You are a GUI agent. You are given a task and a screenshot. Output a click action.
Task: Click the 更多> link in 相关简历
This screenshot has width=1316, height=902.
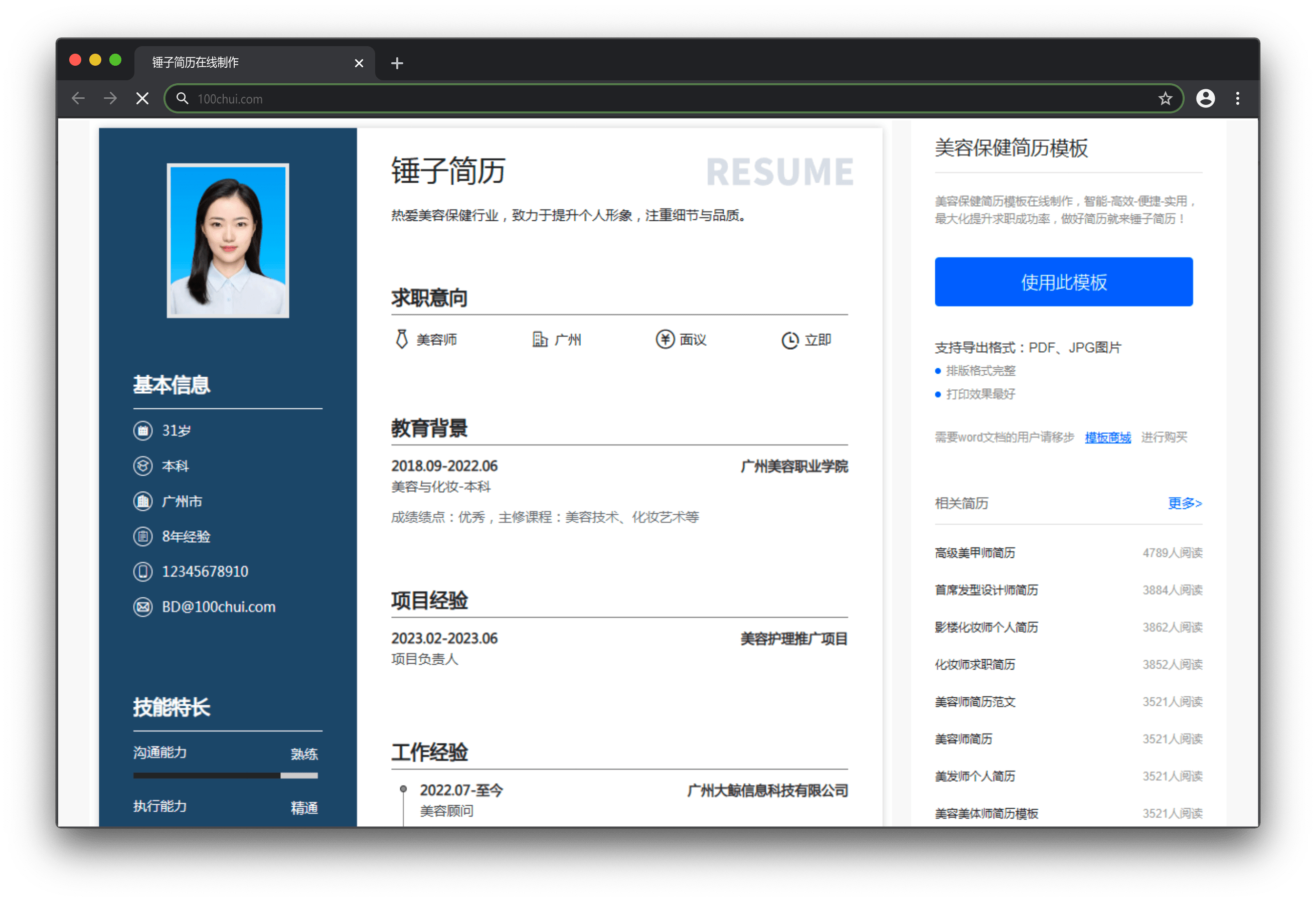tap(1185, 503)
